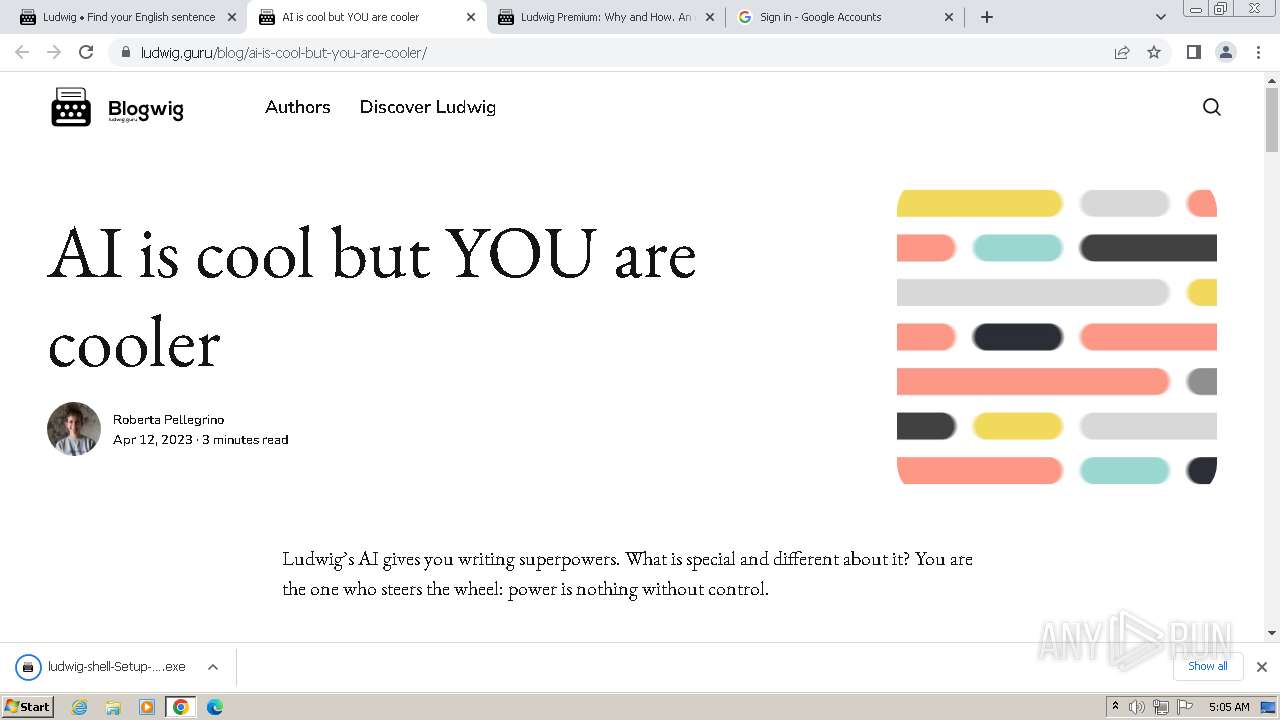Open the media player taskbar icon
Viewport: 1280px width, 720px height.
tap(147, 707)
